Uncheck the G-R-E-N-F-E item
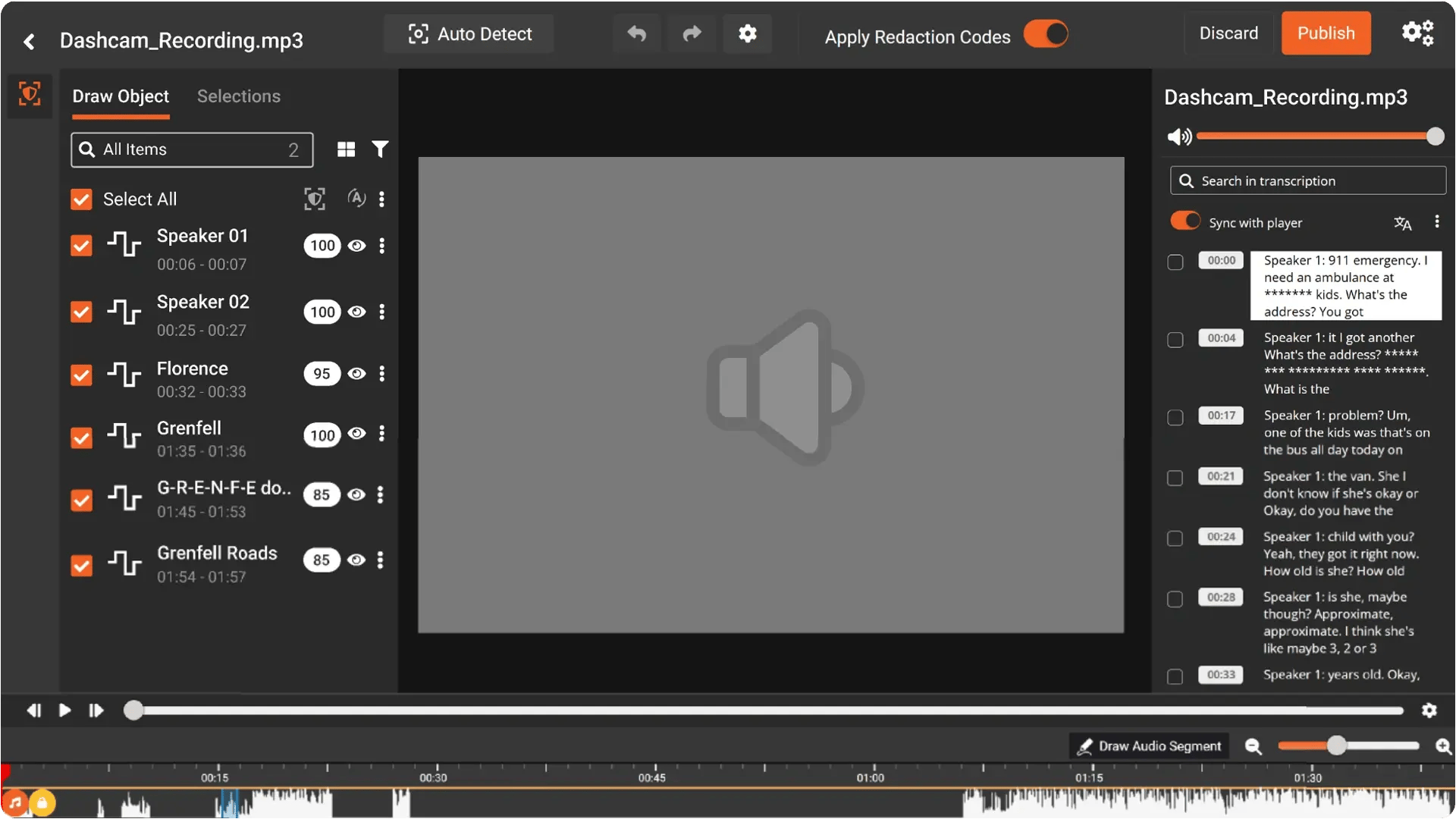 click(x=81, y=500)
